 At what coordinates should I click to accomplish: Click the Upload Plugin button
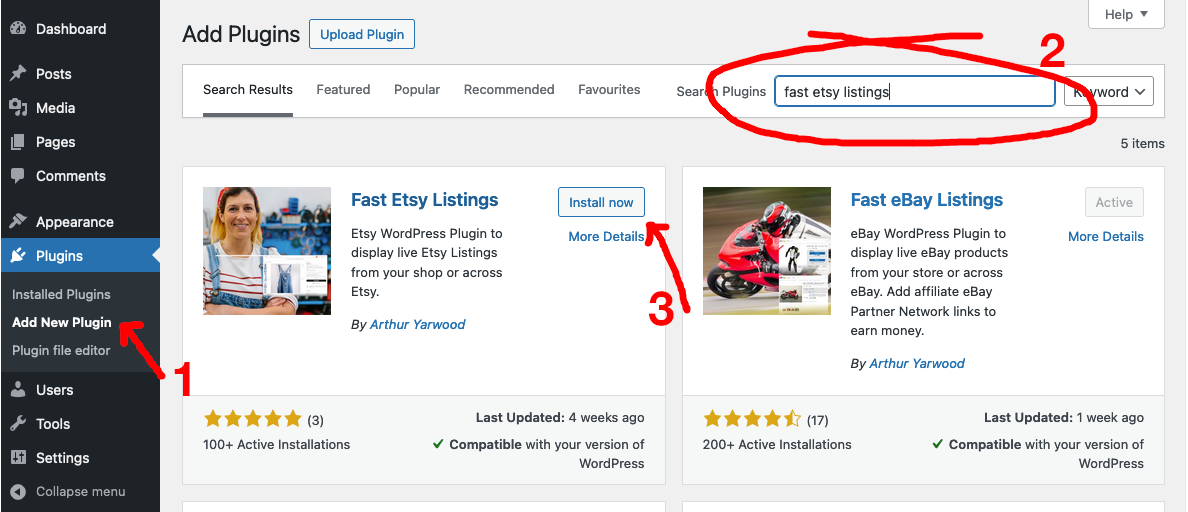[361, 34]
